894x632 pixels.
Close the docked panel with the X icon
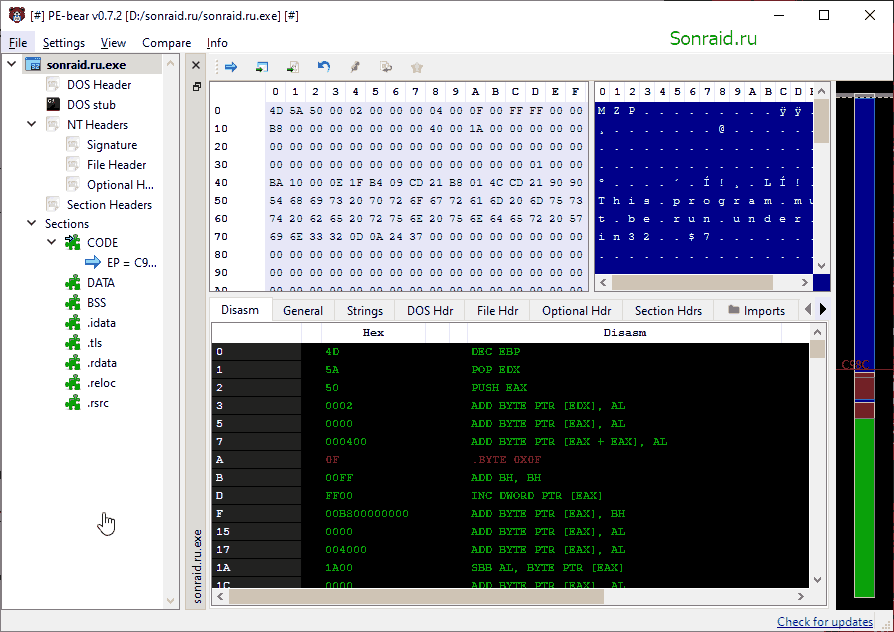(x=196, y=65)
